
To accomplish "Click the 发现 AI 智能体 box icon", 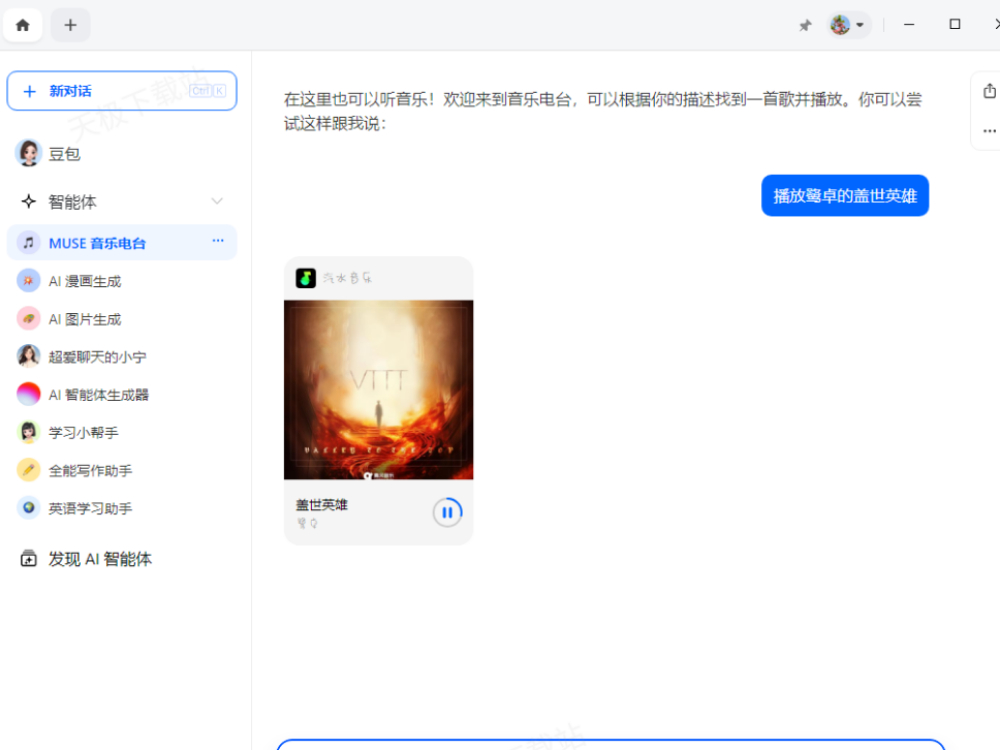I will click(x=29, y=559).
